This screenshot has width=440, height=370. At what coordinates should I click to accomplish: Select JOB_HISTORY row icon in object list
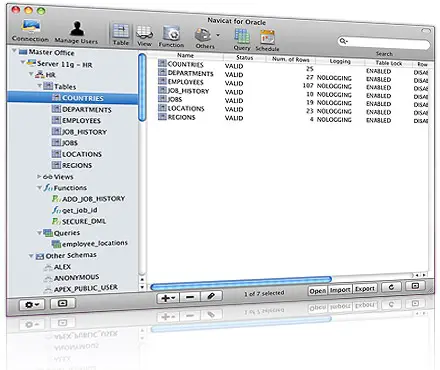pyautogui.click(x=162, y=90)
